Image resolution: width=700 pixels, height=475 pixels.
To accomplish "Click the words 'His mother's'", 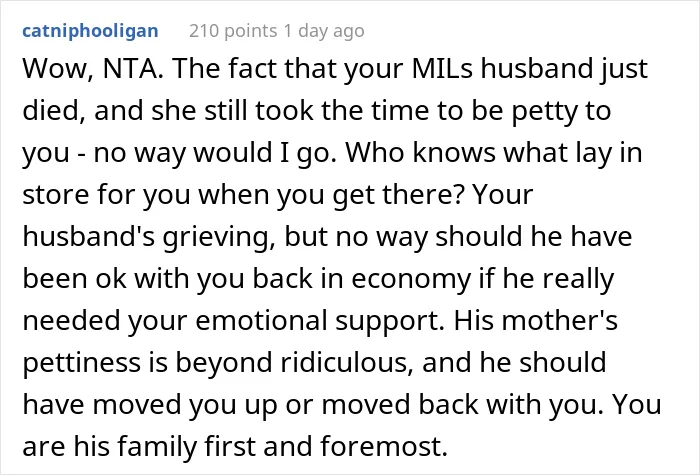I will [536, 321].
